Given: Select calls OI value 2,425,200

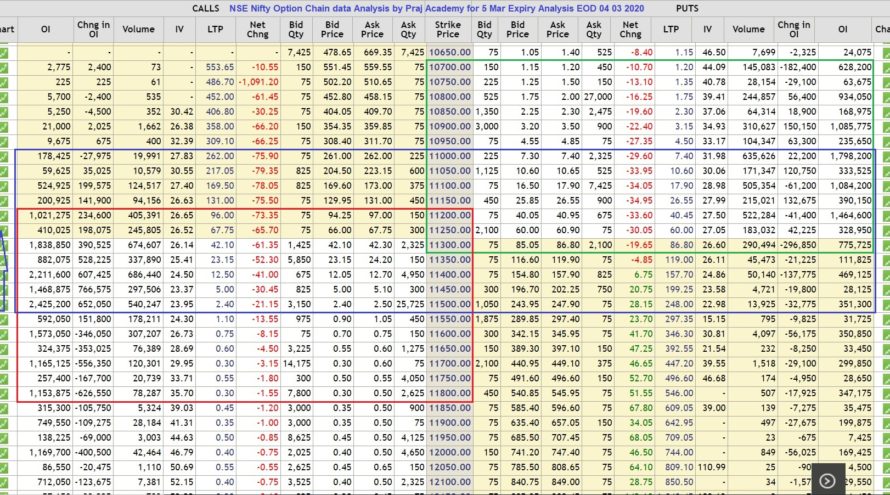Looking at the screenshot, I should click(50, 304).
